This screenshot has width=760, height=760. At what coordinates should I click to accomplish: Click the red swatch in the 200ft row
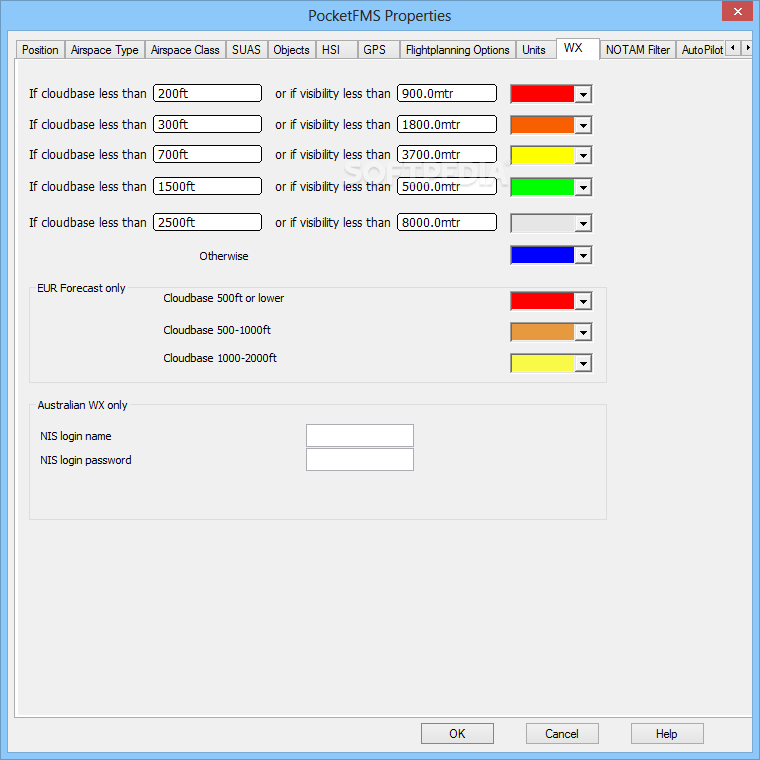(x=542, y=94)
